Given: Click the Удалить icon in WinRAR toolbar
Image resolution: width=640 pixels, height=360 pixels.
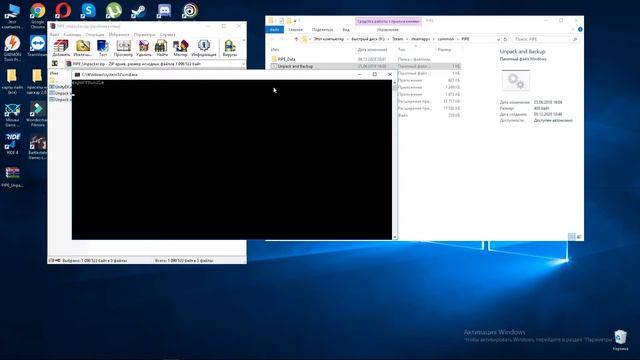Looking at the screenshot, I should coord(144,47).
